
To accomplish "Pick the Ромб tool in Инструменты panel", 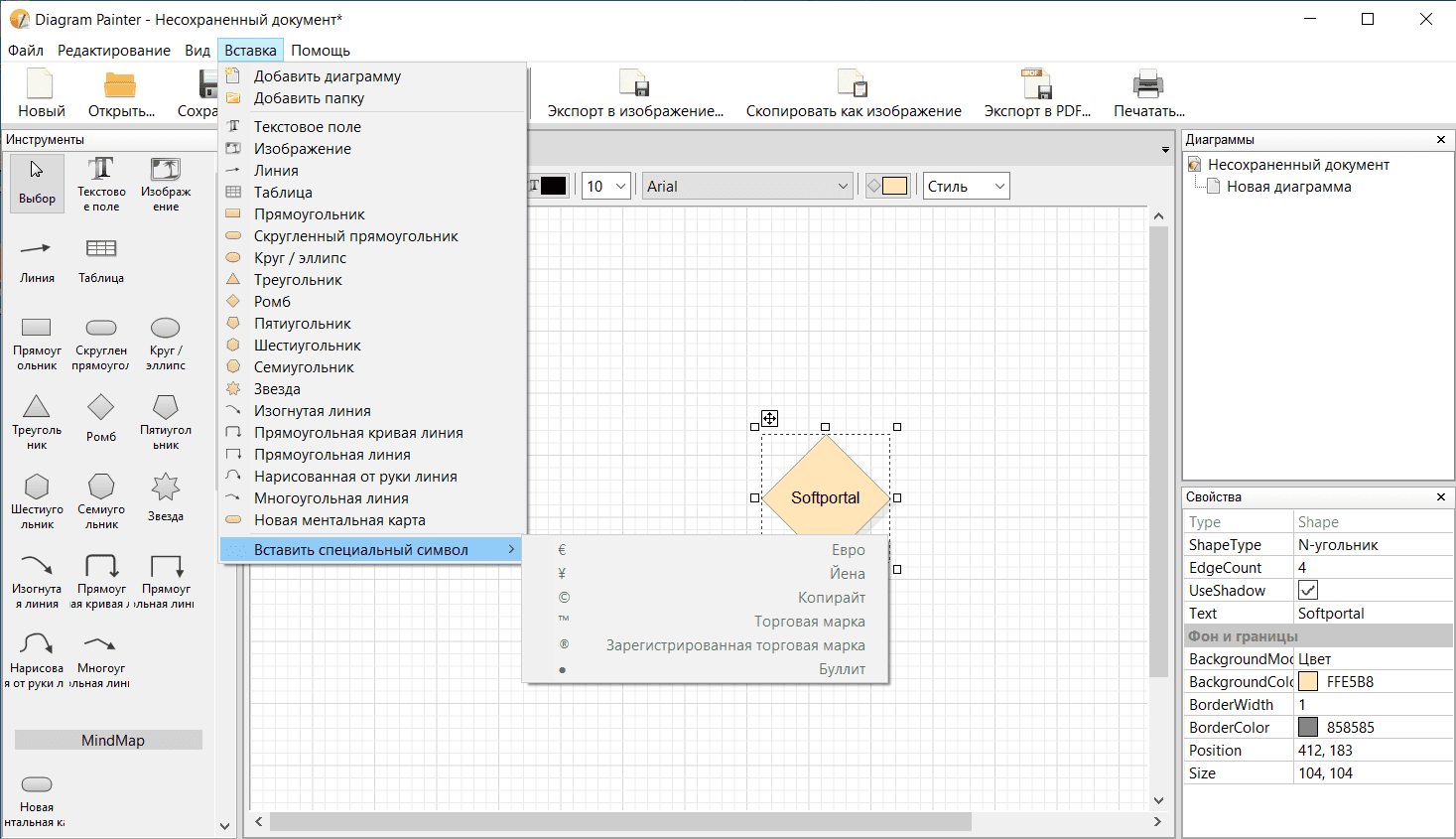I will click(x=101, y=419).
